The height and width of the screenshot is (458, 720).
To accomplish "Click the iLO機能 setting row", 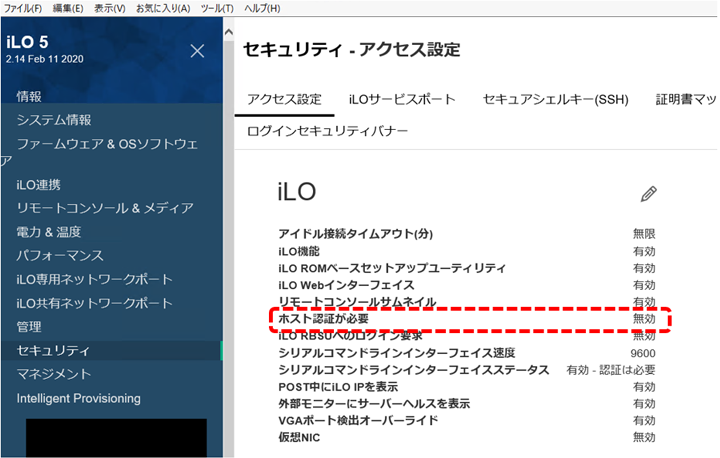I will 467,251.
